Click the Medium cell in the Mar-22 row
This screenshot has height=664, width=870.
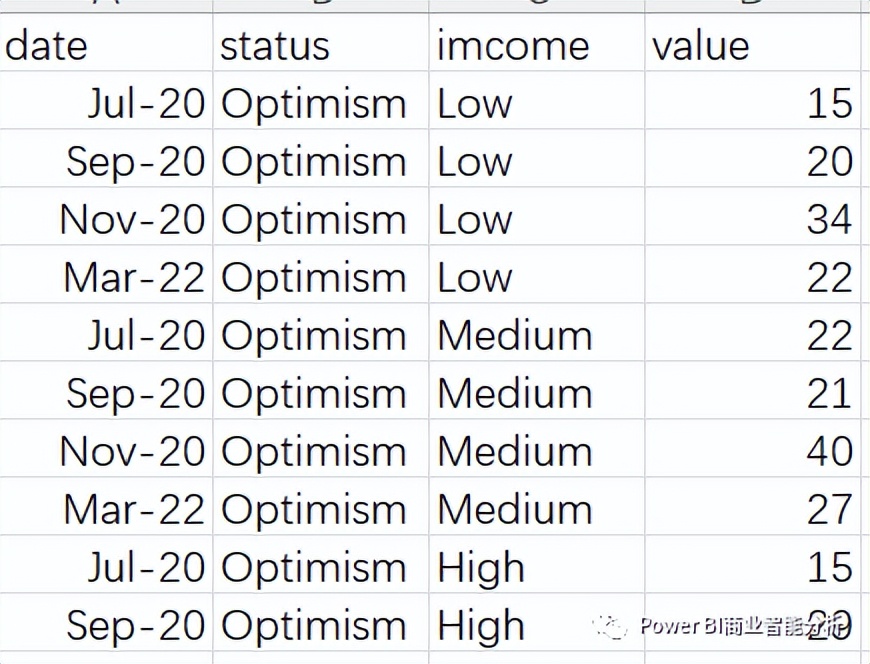[537, 506]
